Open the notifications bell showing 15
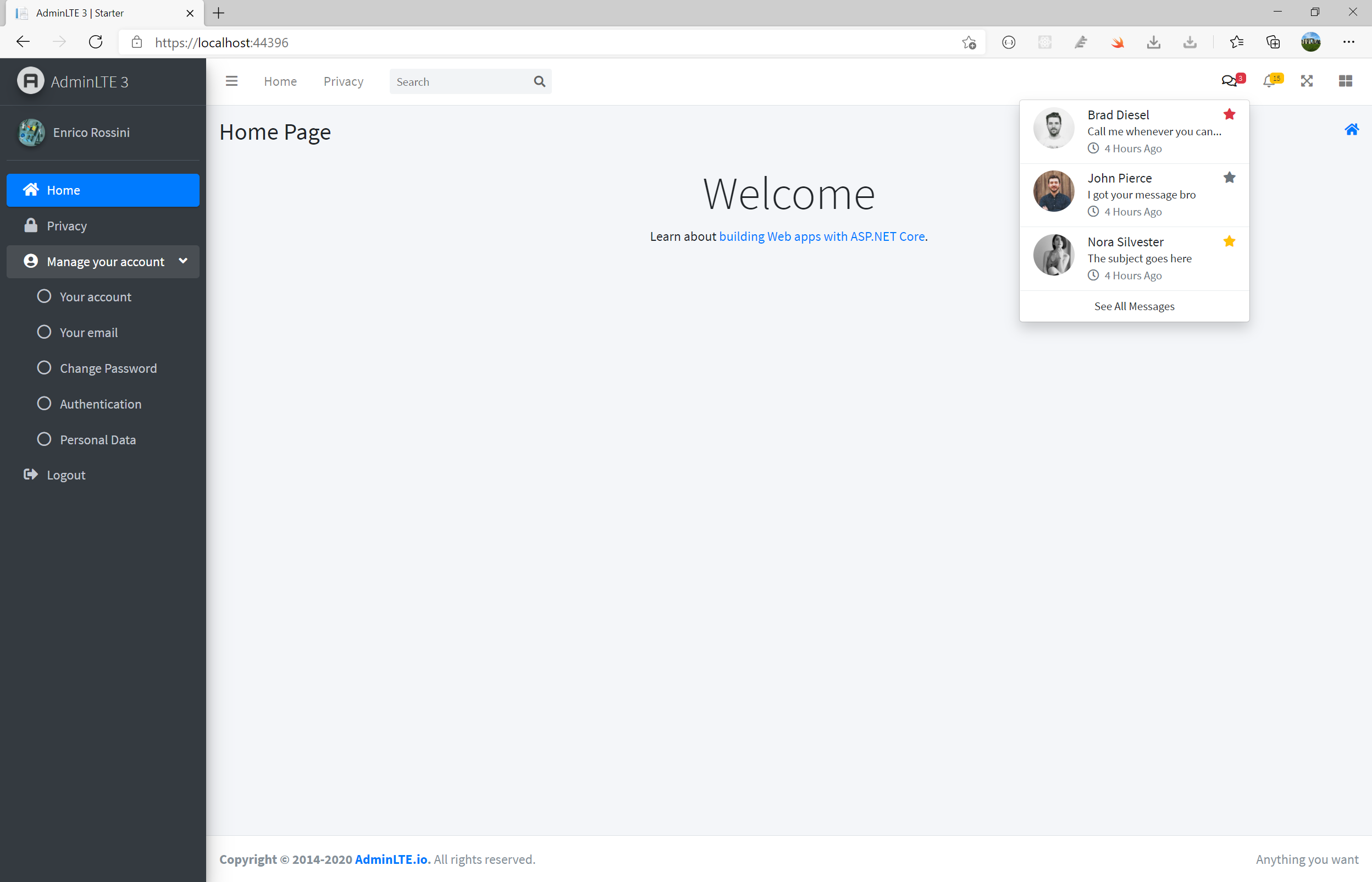The width and height of the screenshot is (1372, 882). click(1269, 81)
